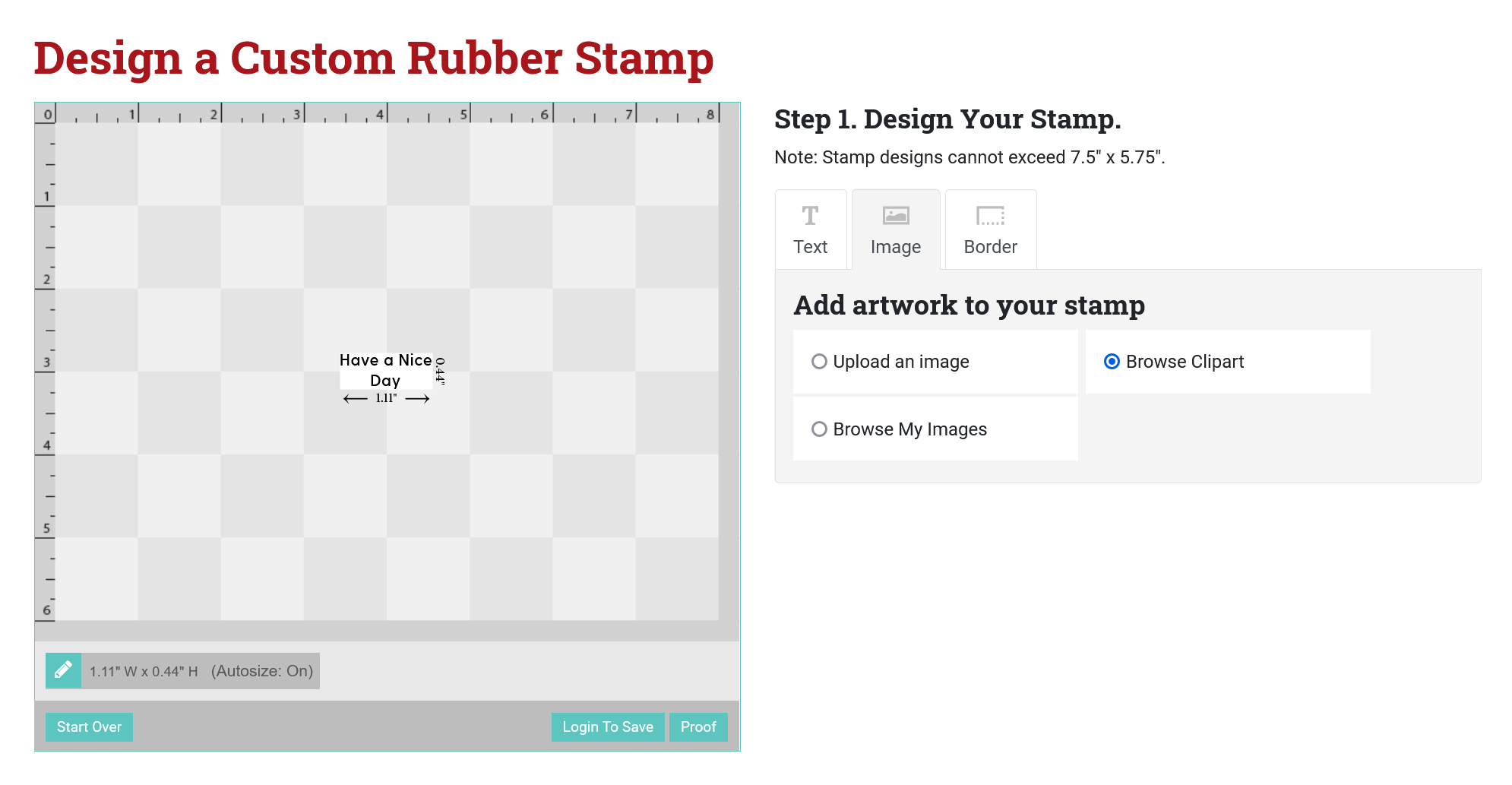Click the Add artwork to your stamp heading
The height and width of the screenshot is (785, 1512).
pyautogui.click(x=969, y=305)
